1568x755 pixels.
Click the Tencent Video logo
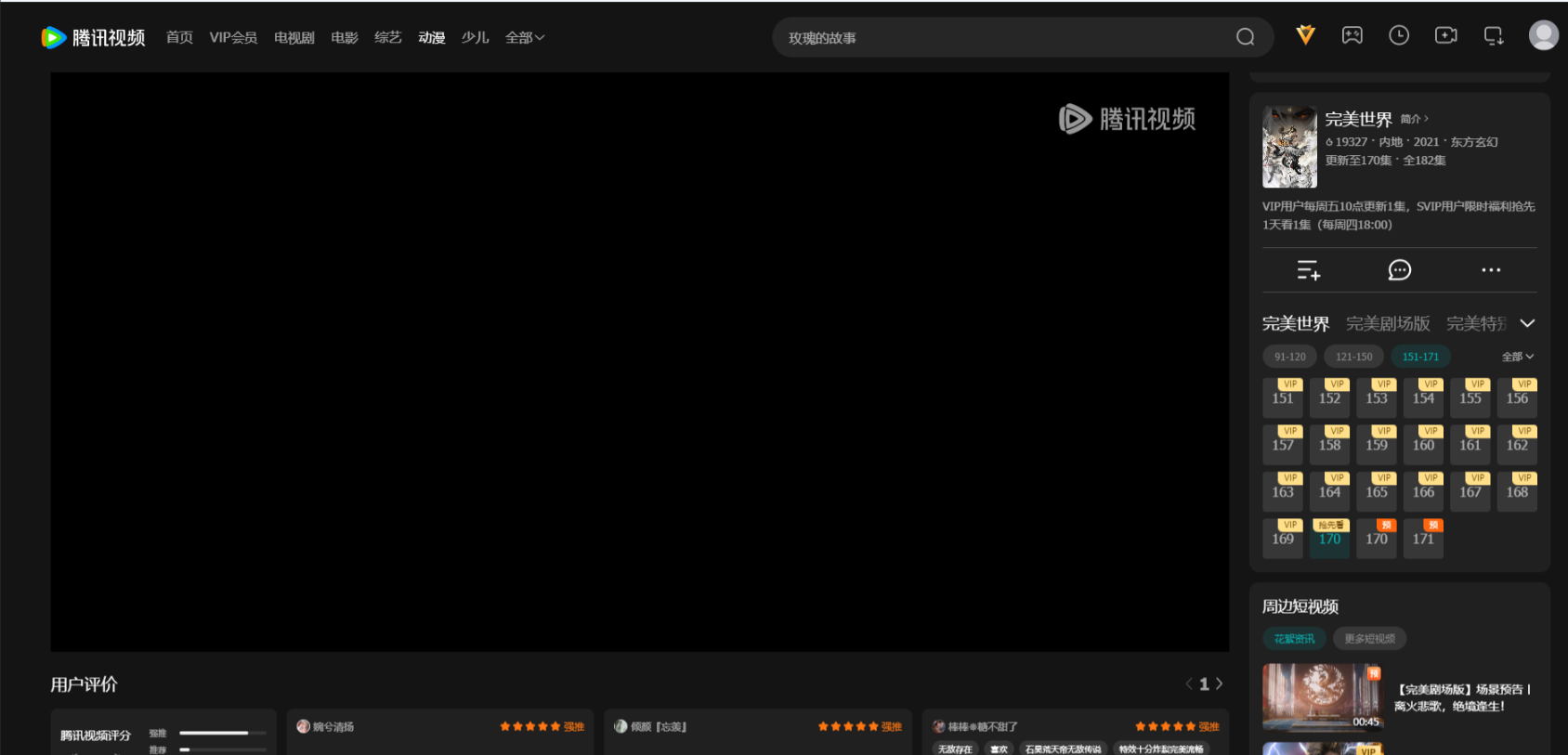tap(93, 37)
